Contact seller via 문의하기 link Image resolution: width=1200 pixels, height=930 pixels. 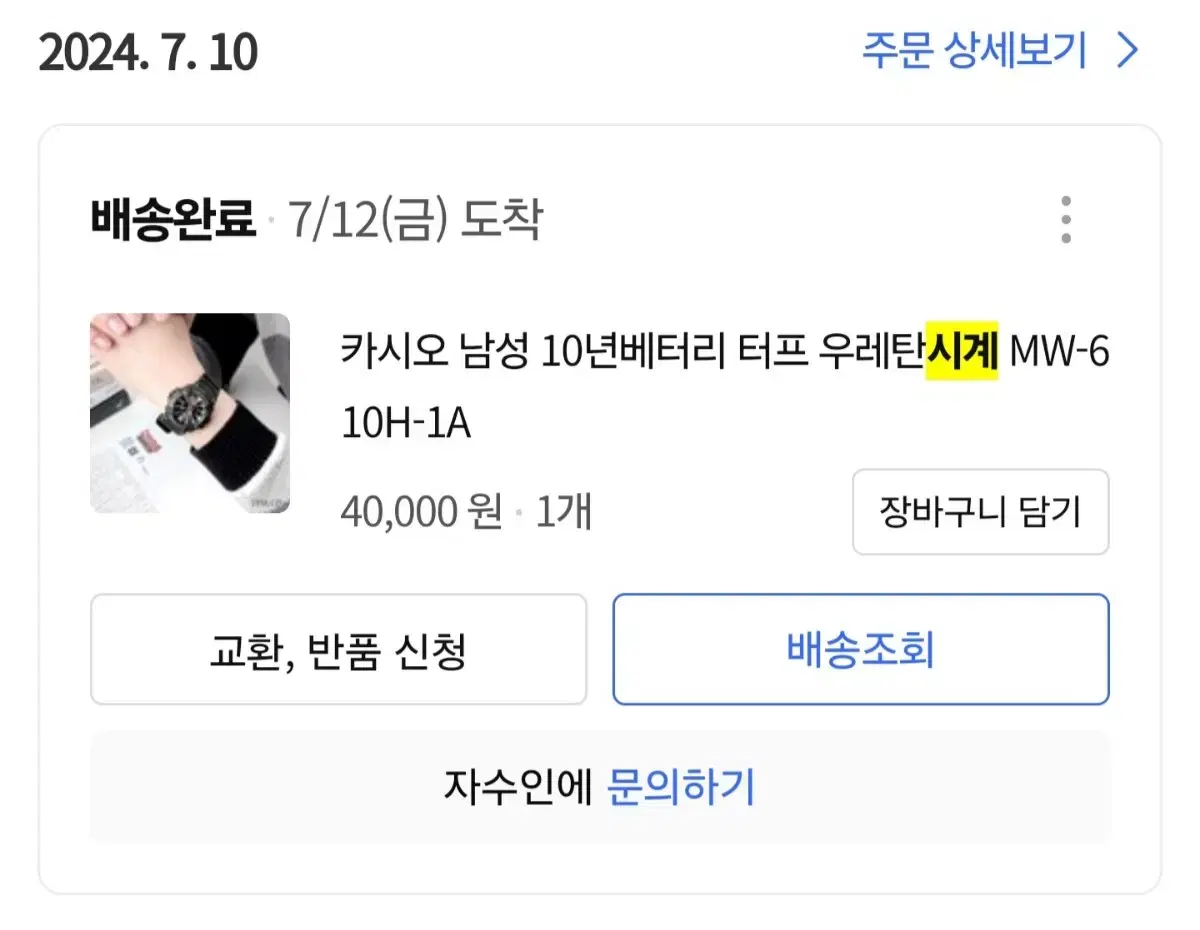pos(681,787)
